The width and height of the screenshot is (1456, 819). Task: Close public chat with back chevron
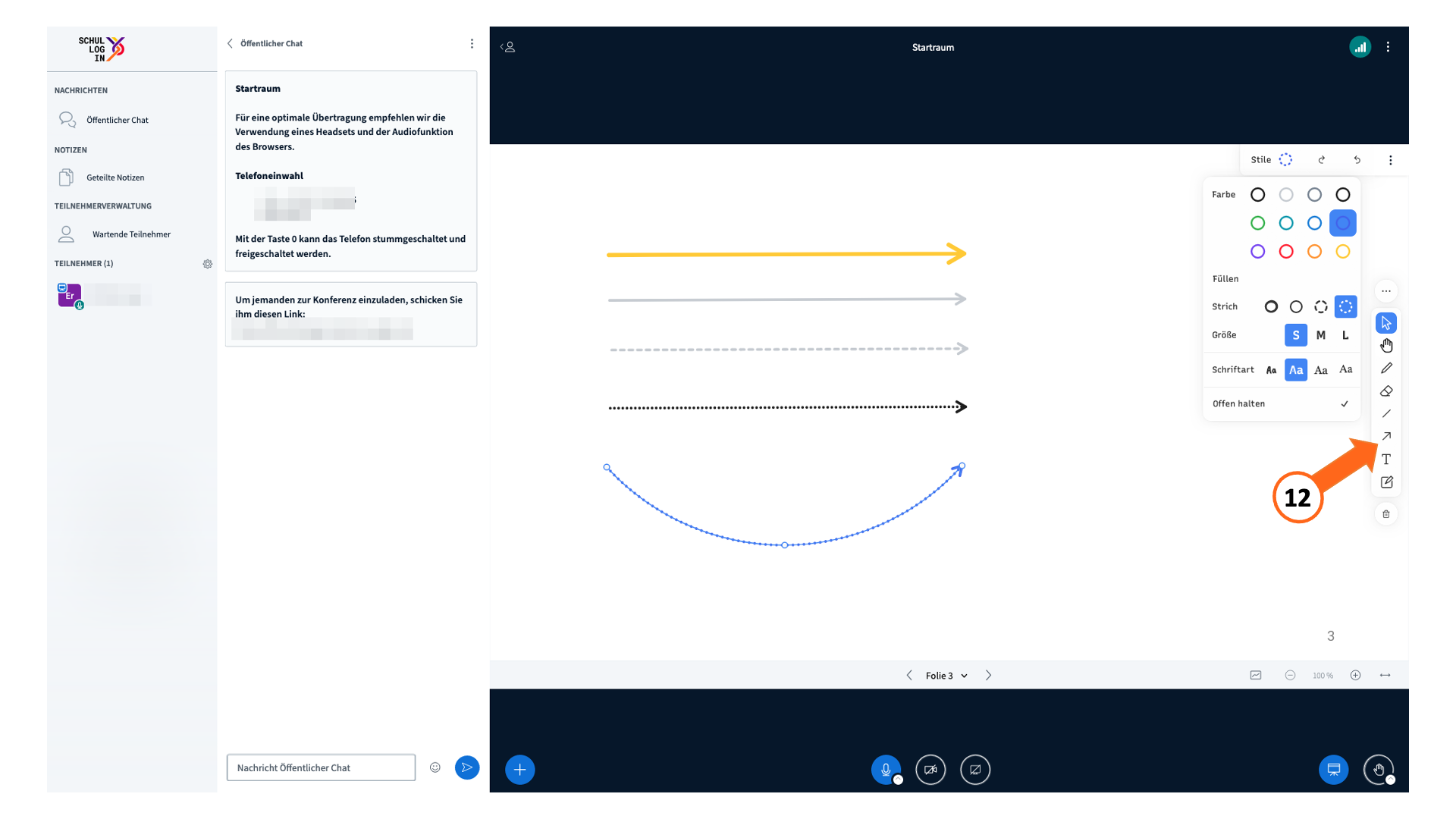230,44
